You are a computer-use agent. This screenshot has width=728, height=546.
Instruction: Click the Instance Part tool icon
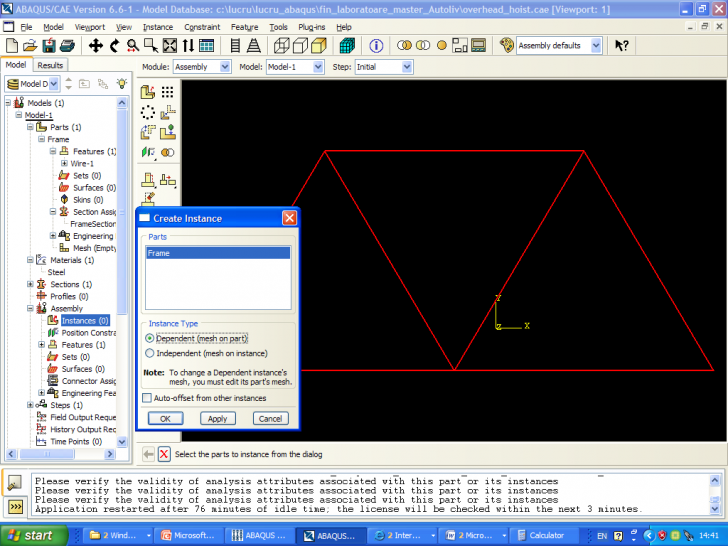(x=148, y=92)
